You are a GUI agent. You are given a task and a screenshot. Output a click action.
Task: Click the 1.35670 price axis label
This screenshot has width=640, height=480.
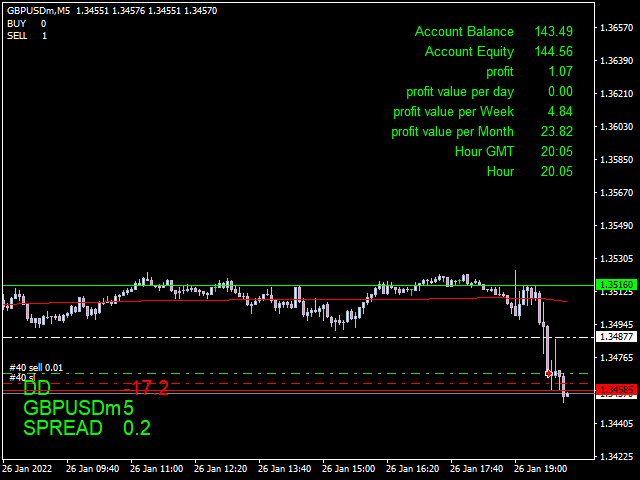(x=616, y=192)
